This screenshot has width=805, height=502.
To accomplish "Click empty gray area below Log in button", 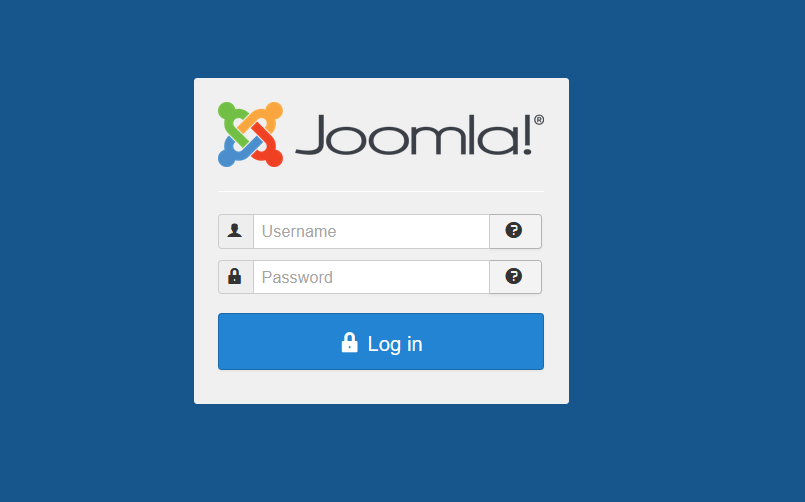I will pyautogui.click(x=381, y=387).
